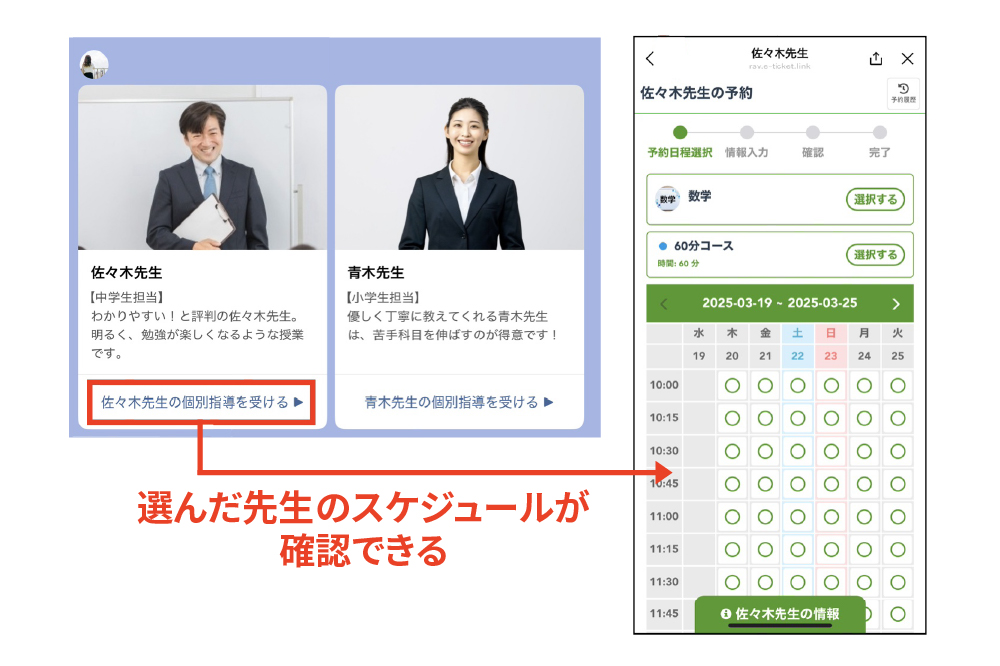Click the photo of 青木先生

tap(459, 167)
